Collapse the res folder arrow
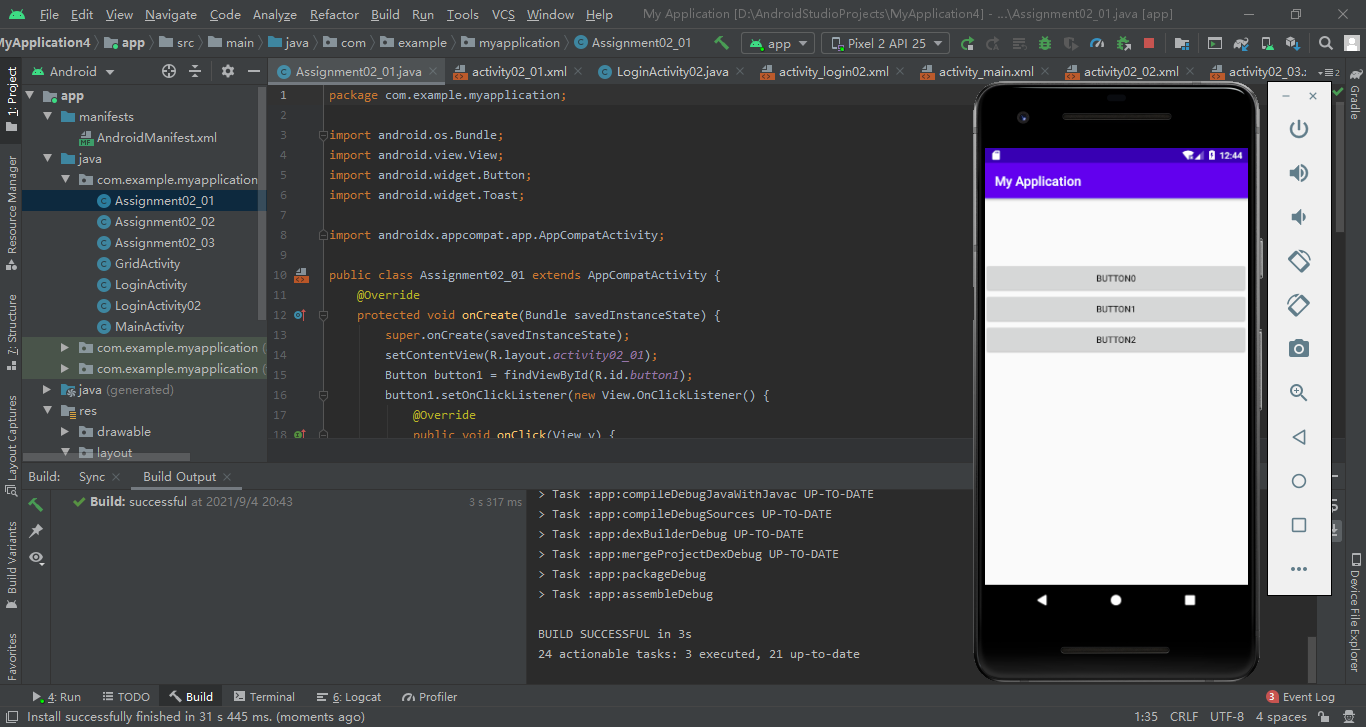This screenshot has height=727, width=1366. point(47,411)
